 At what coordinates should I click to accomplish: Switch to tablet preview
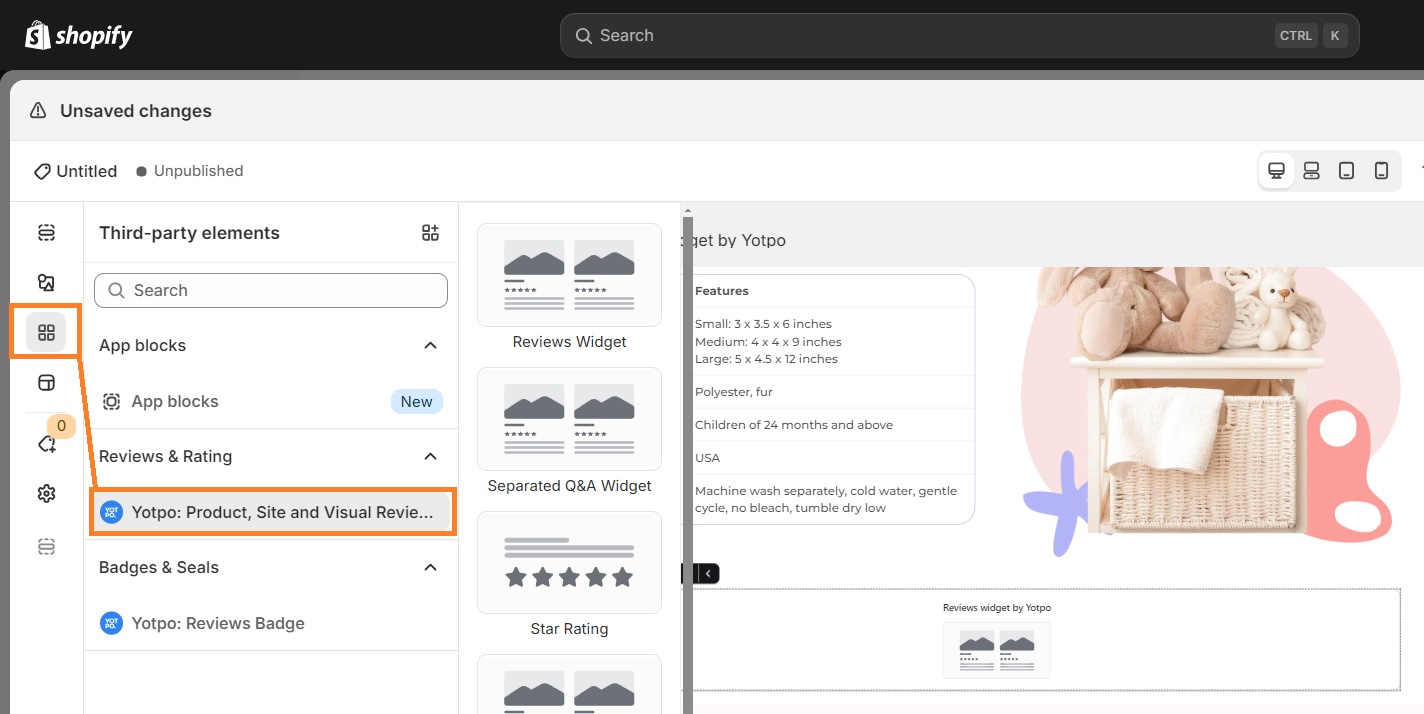pos(1346,170)
